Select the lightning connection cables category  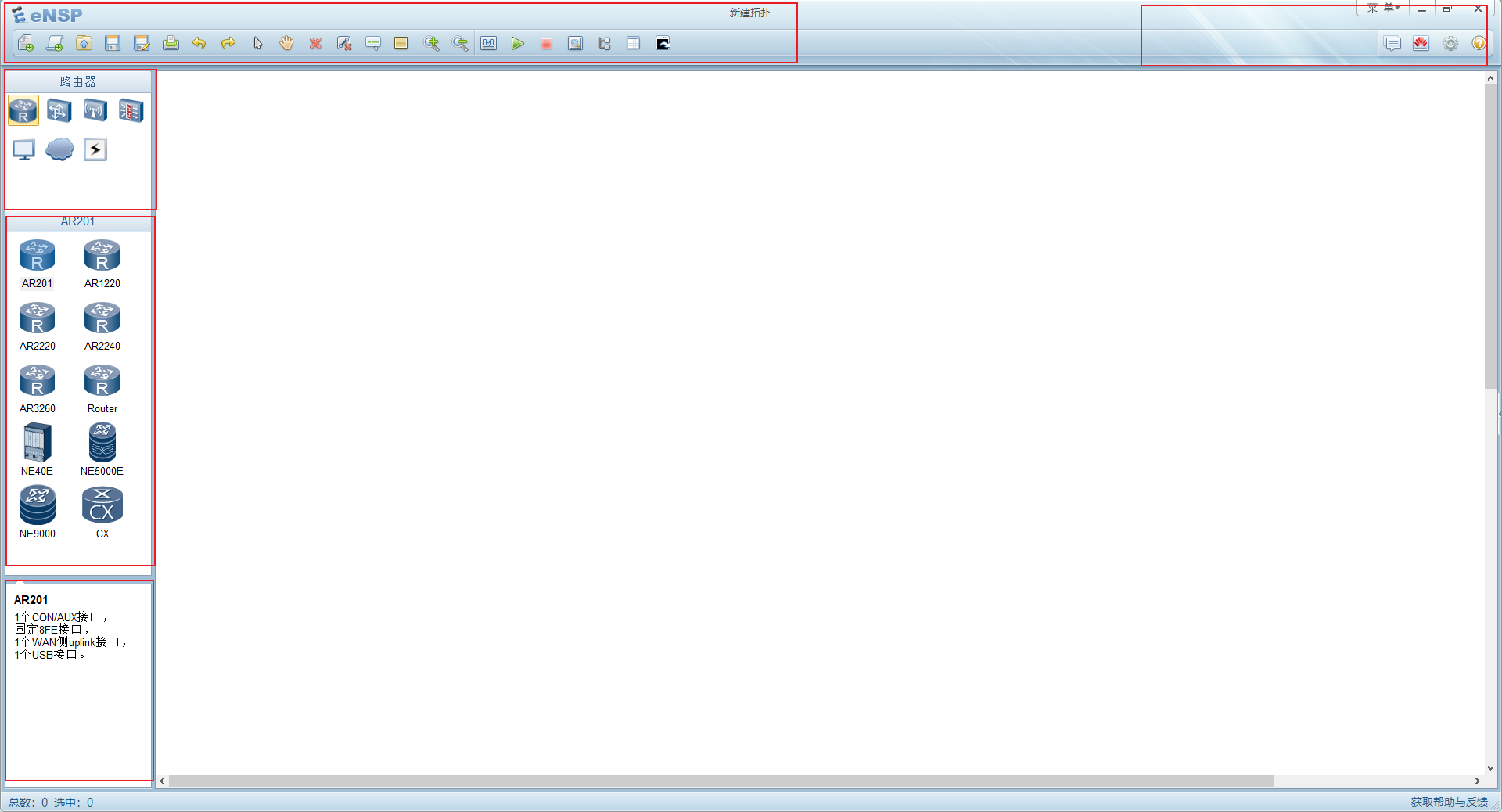[95, 149]
